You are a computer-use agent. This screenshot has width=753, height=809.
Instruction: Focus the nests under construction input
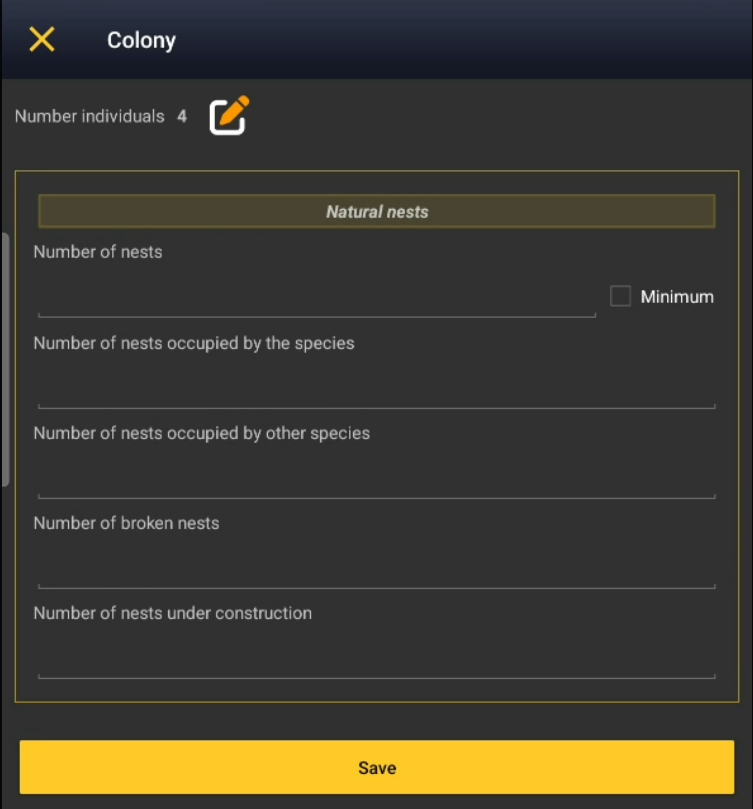click(376, 658)
